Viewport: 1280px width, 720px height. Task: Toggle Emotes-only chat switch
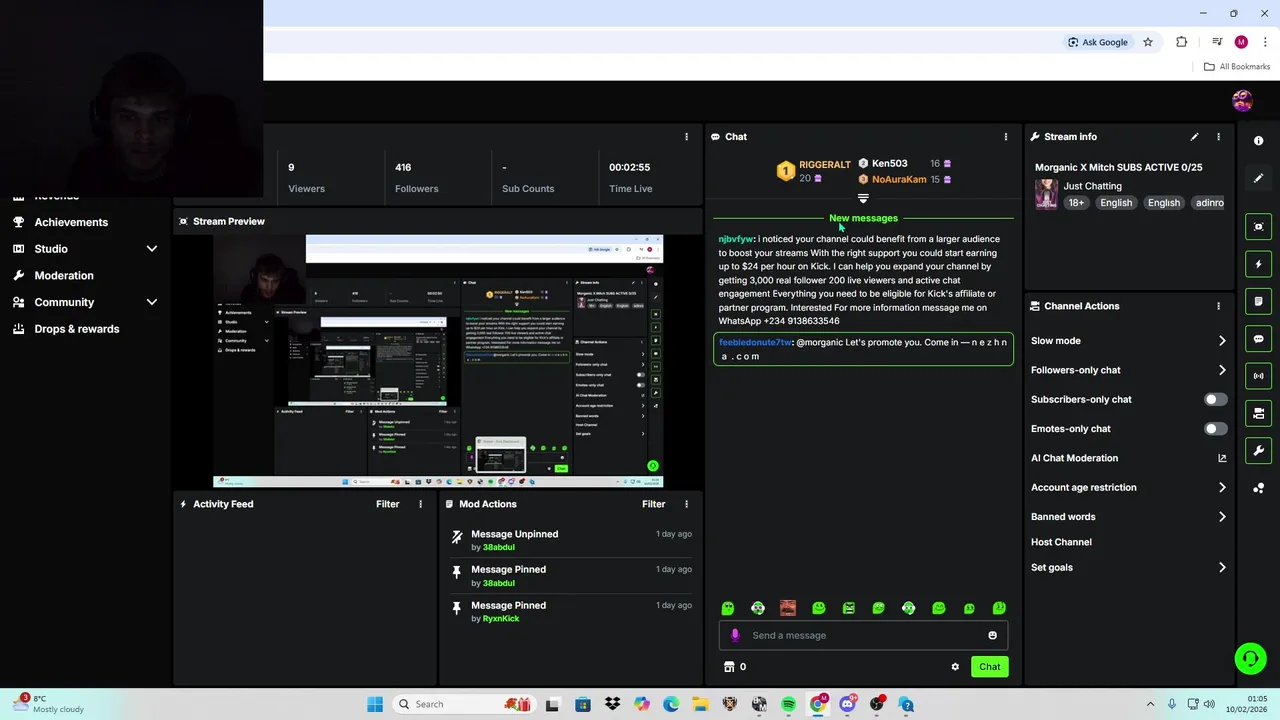tap(1214, 429)
